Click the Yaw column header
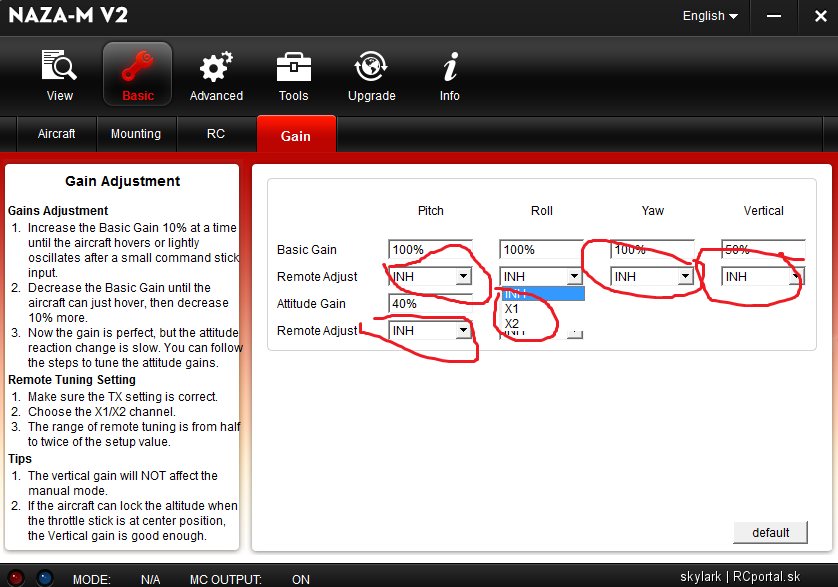838x587 pixels. (653, 211)
